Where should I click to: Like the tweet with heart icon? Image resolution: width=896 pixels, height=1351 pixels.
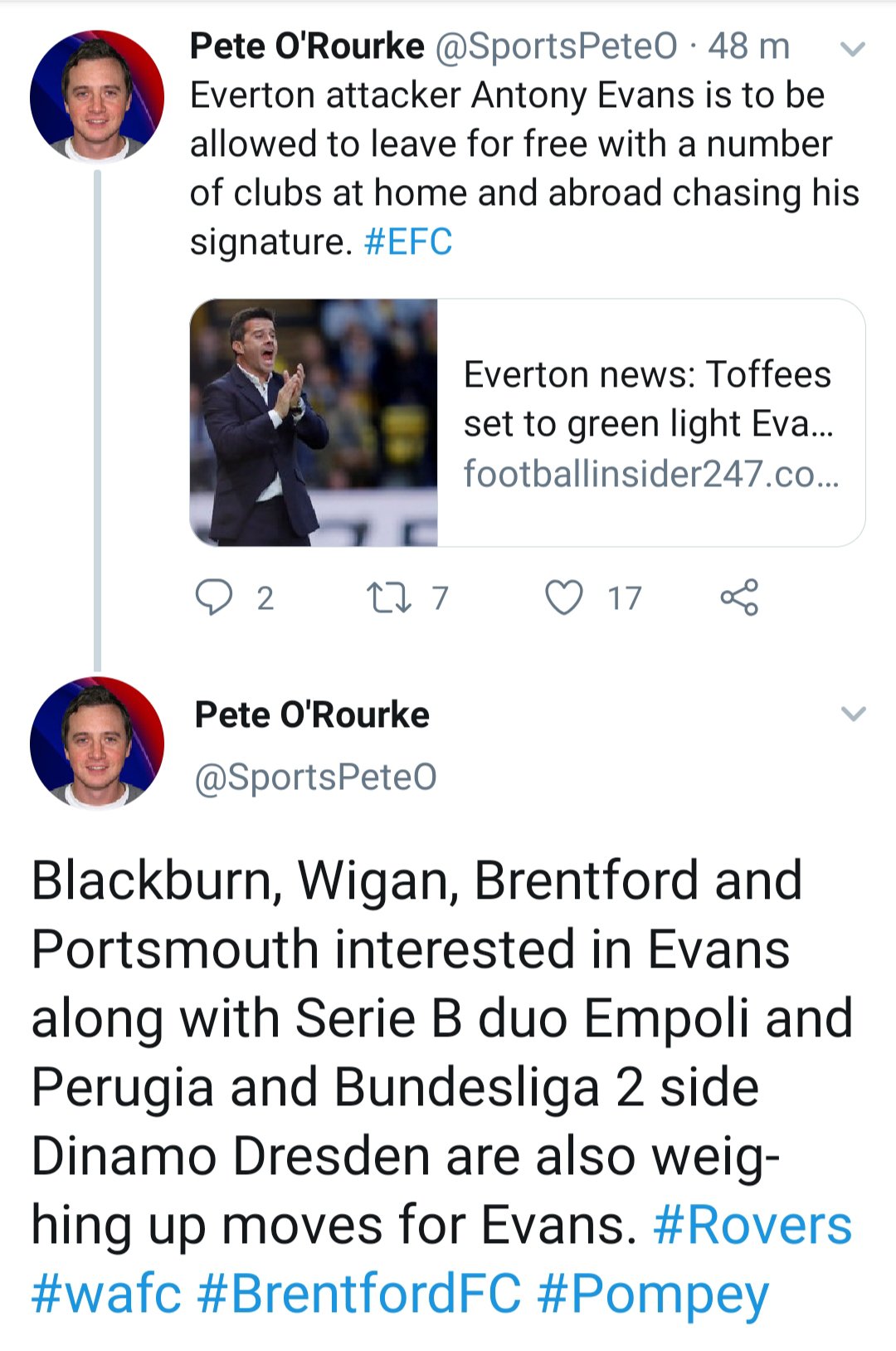click(564, 597)
